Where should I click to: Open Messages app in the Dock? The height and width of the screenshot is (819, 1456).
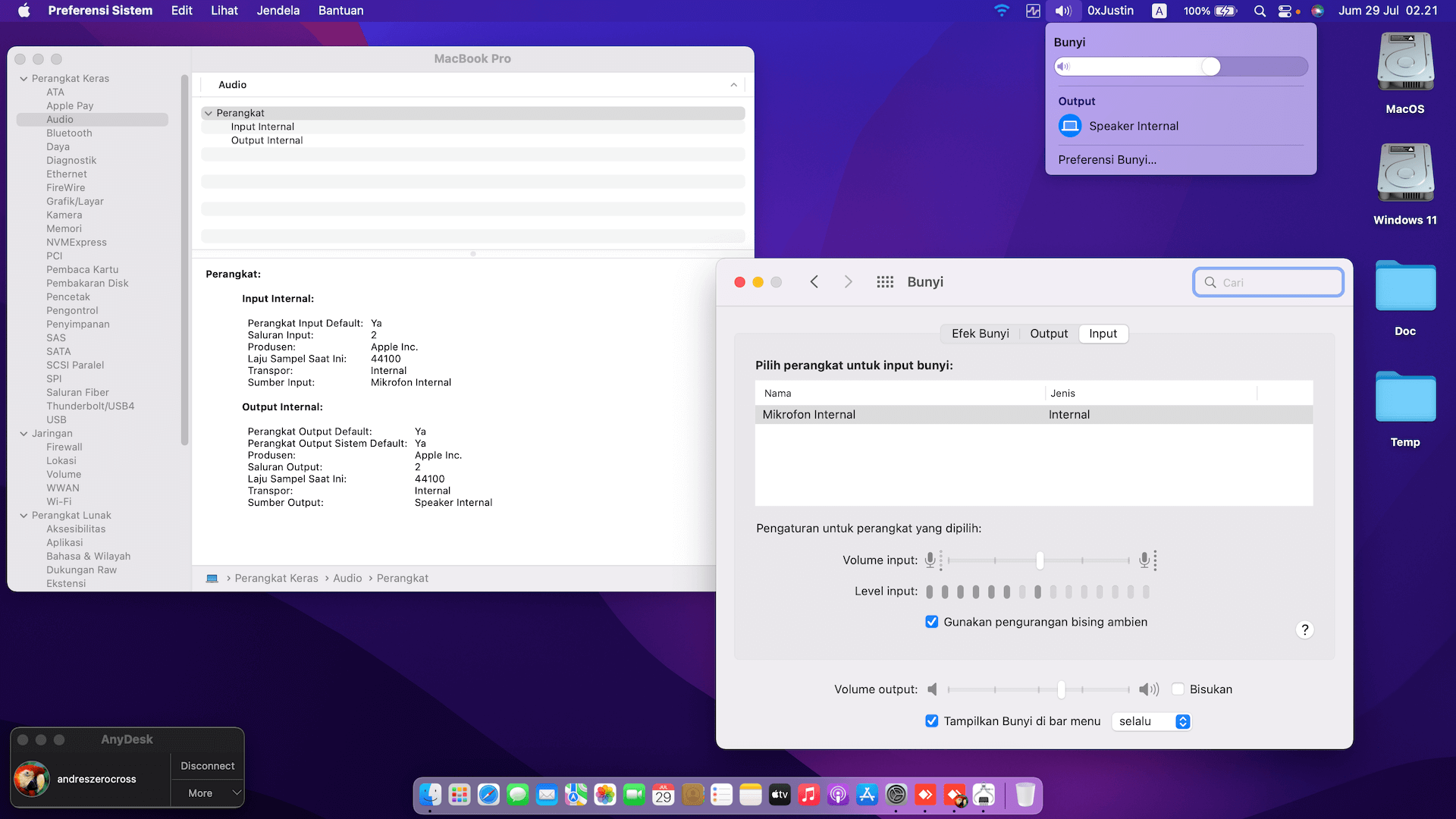tap(518, 794)
